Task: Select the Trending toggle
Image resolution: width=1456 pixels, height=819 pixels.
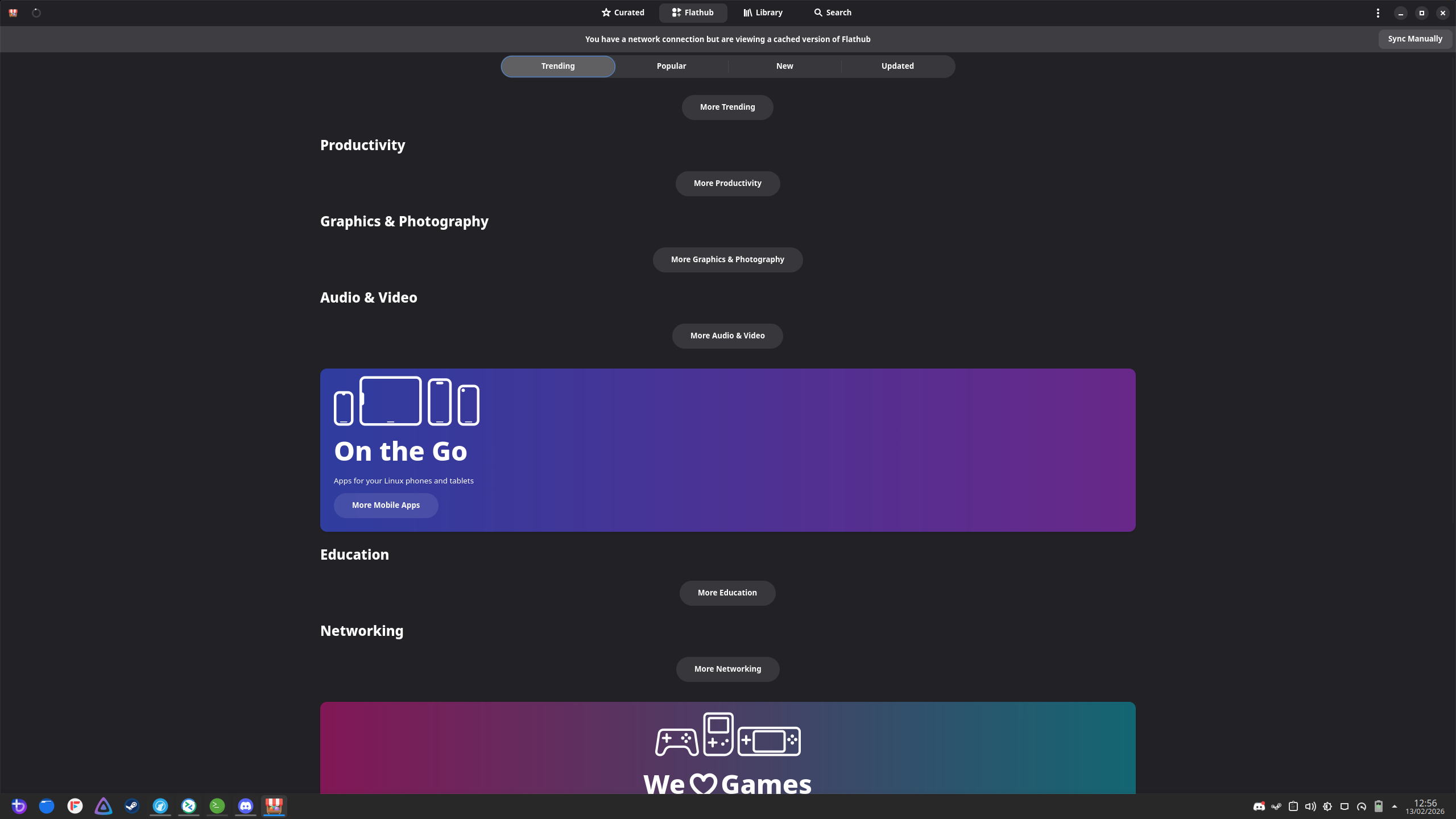Action: [x=557, y=66]
